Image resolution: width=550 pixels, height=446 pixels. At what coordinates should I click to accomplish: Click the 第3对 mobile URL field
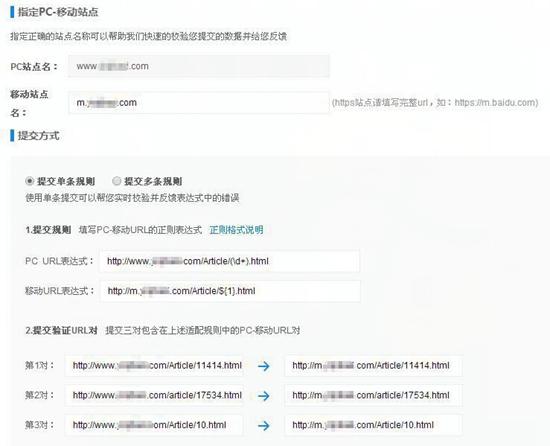pos(374,425)
